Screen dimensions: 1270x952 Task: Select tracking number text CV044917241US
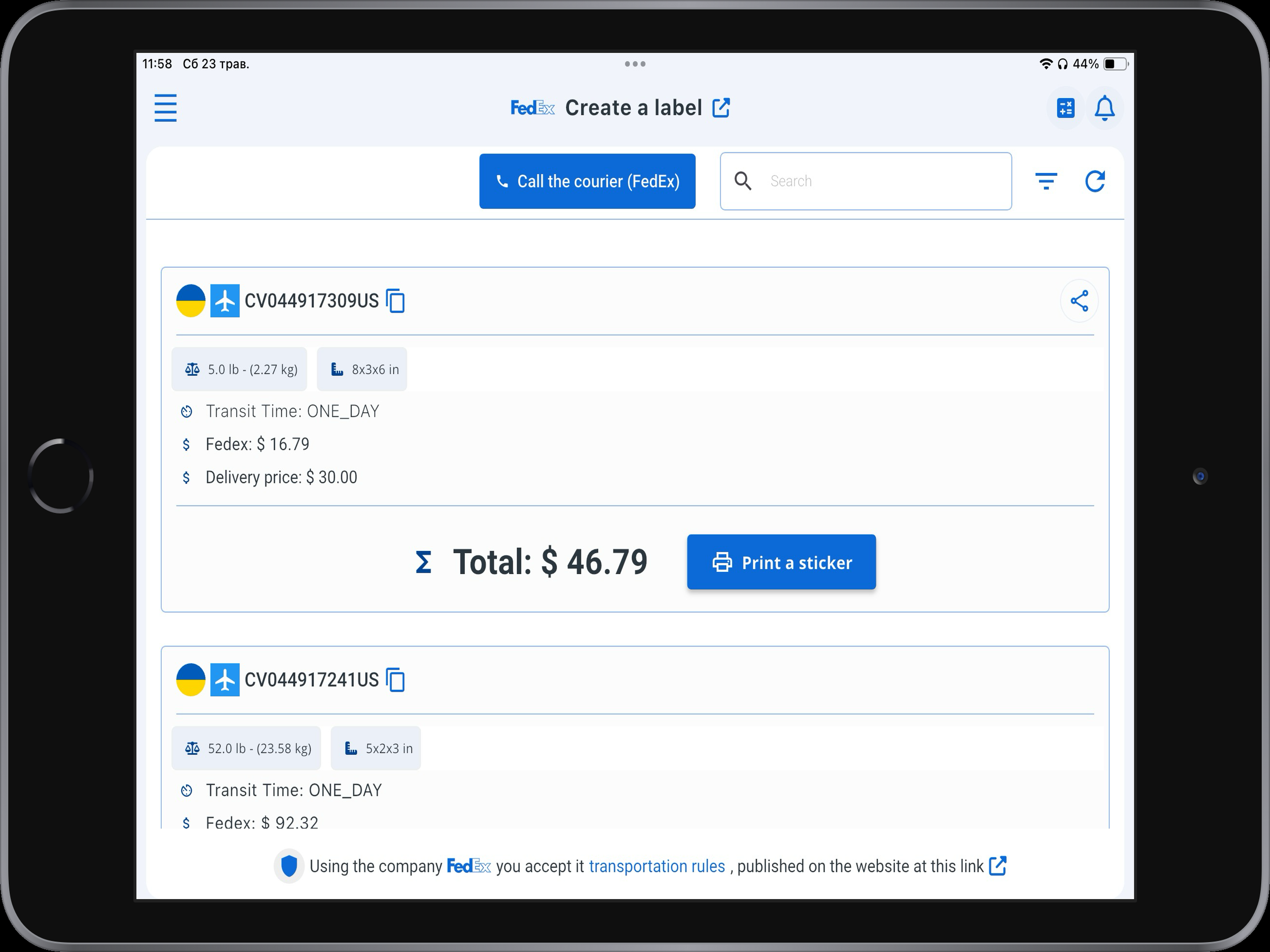(312, 680)
